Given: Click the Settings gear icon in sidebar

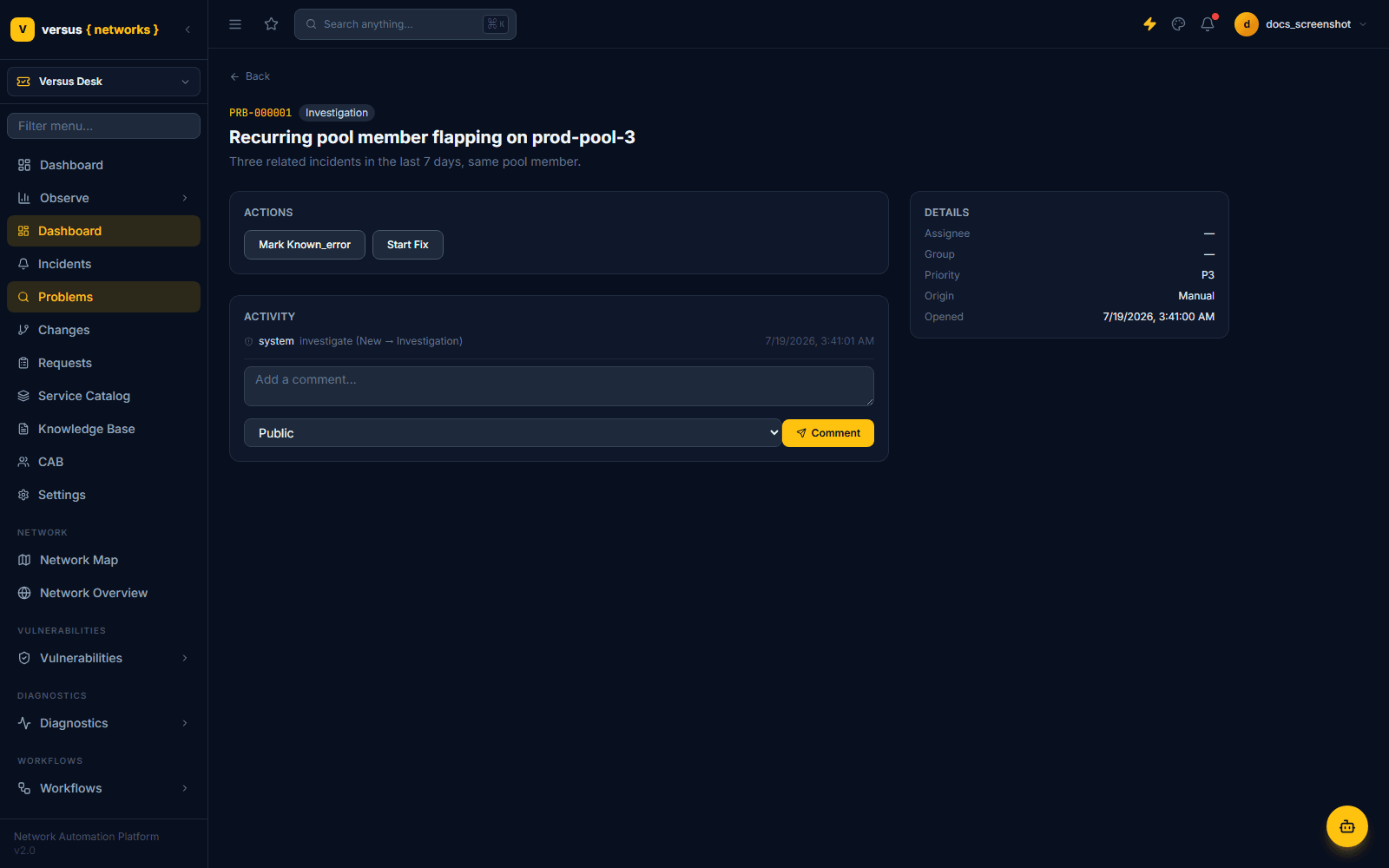Looking at the screenshot, I should [23, 495].
